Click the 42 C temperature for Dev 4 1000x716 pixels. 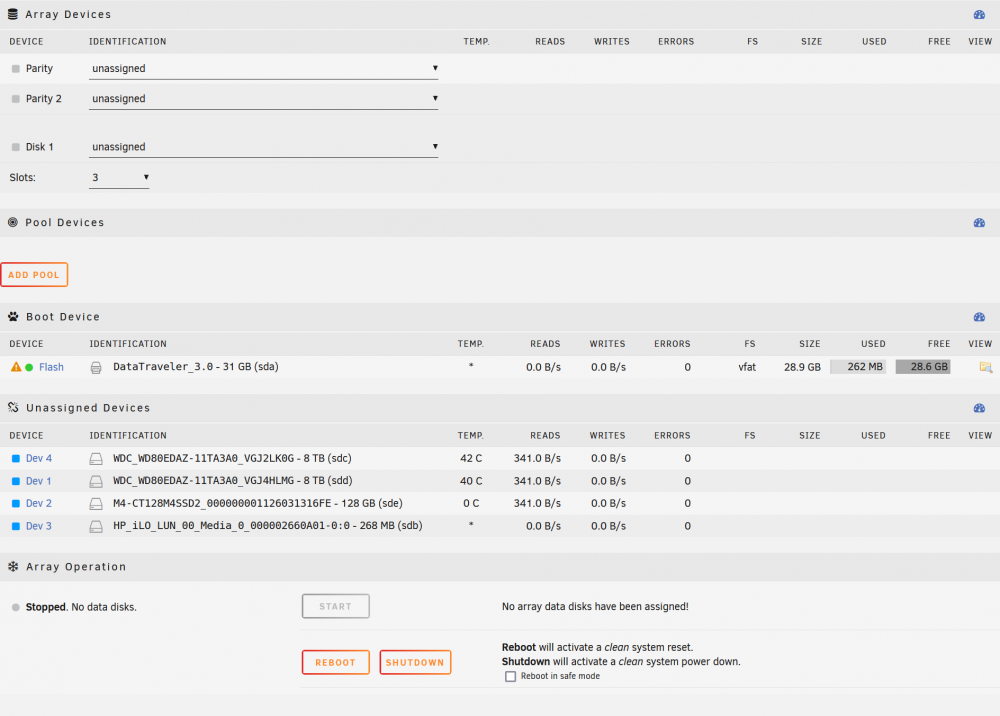[471, 458]
